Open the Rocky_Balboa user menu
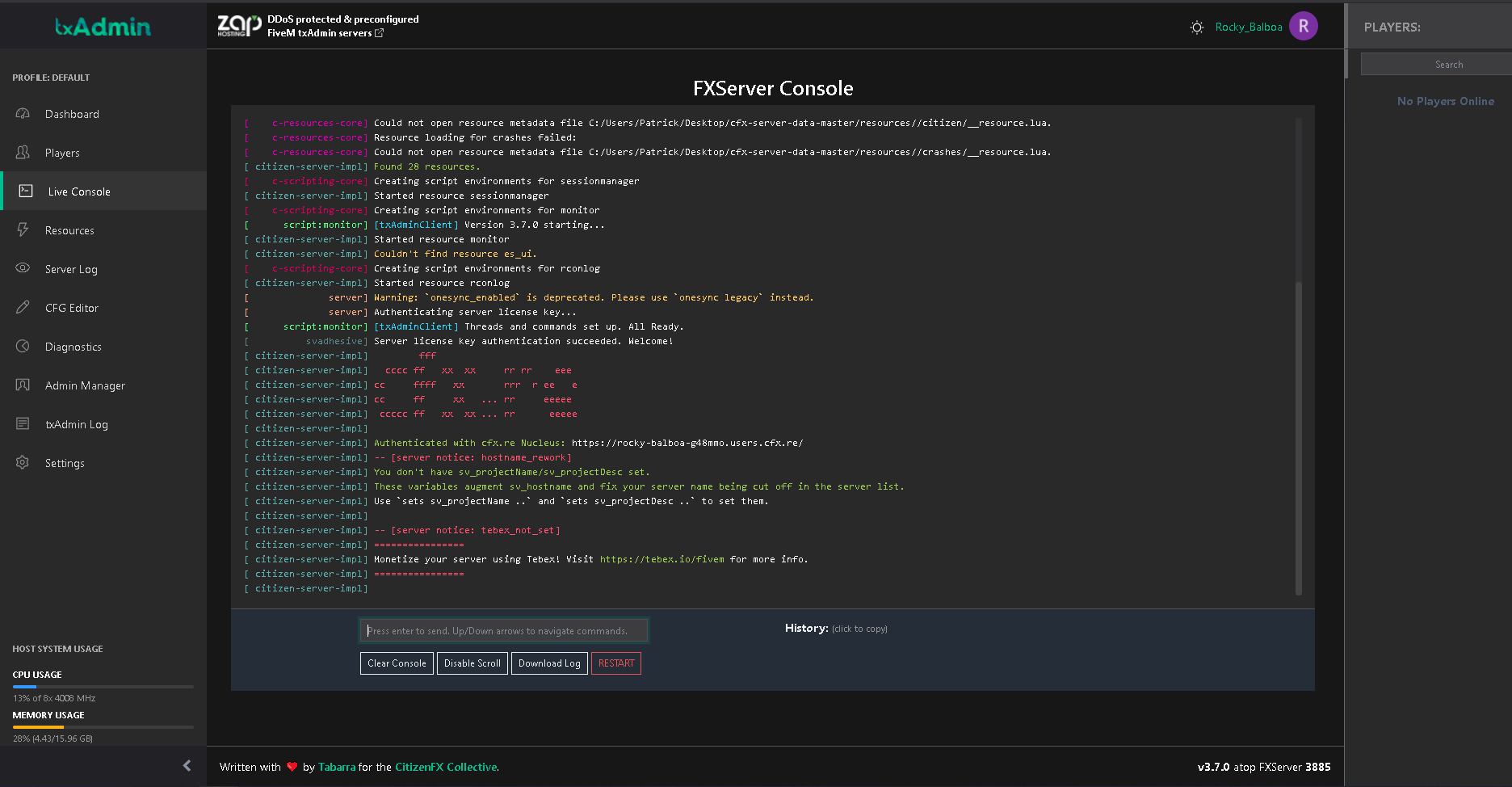 click(x=1248, y=27)
